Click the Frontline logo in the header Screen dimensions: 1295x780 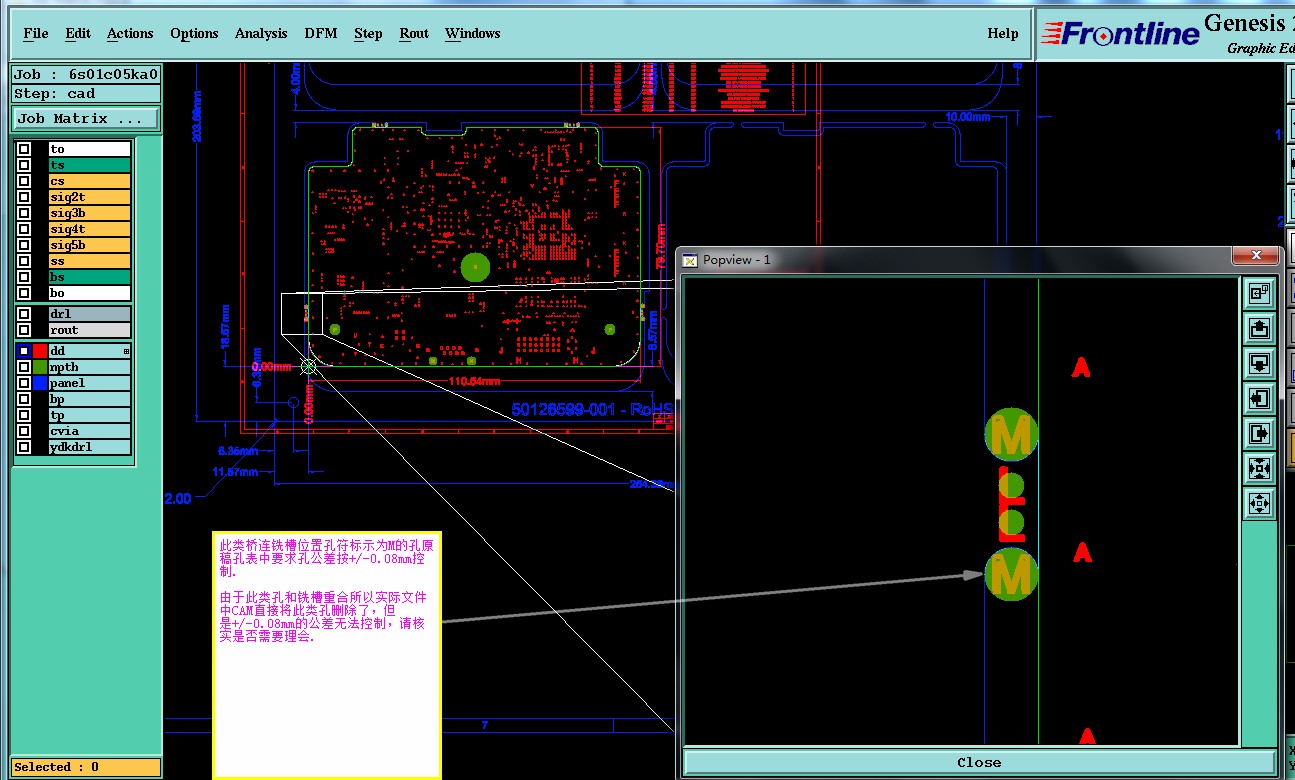click(x=1119, y=34)
